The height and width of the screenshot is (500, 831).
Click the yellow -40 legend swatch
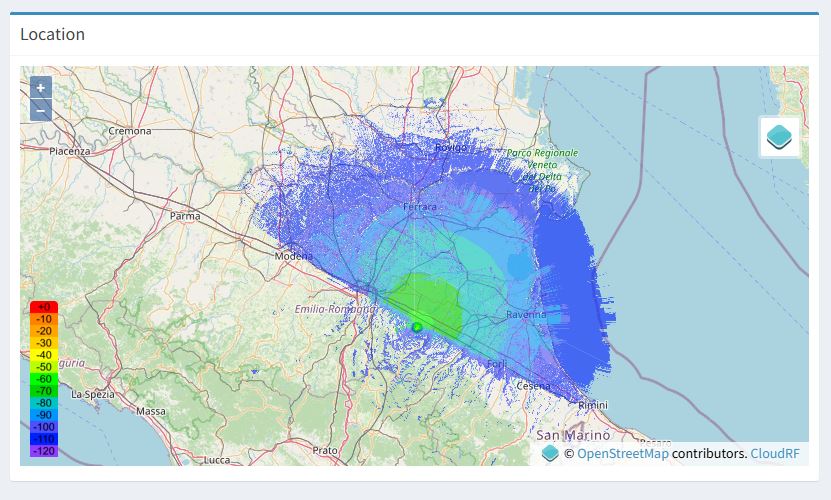(44, 355)
